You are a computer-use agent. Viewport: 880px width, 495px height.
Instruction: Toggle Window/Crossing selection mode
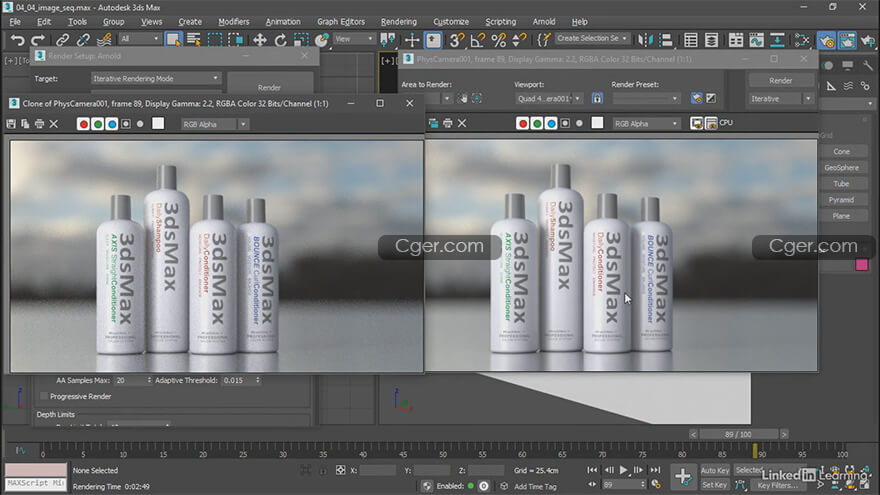[x=236, y=39]
